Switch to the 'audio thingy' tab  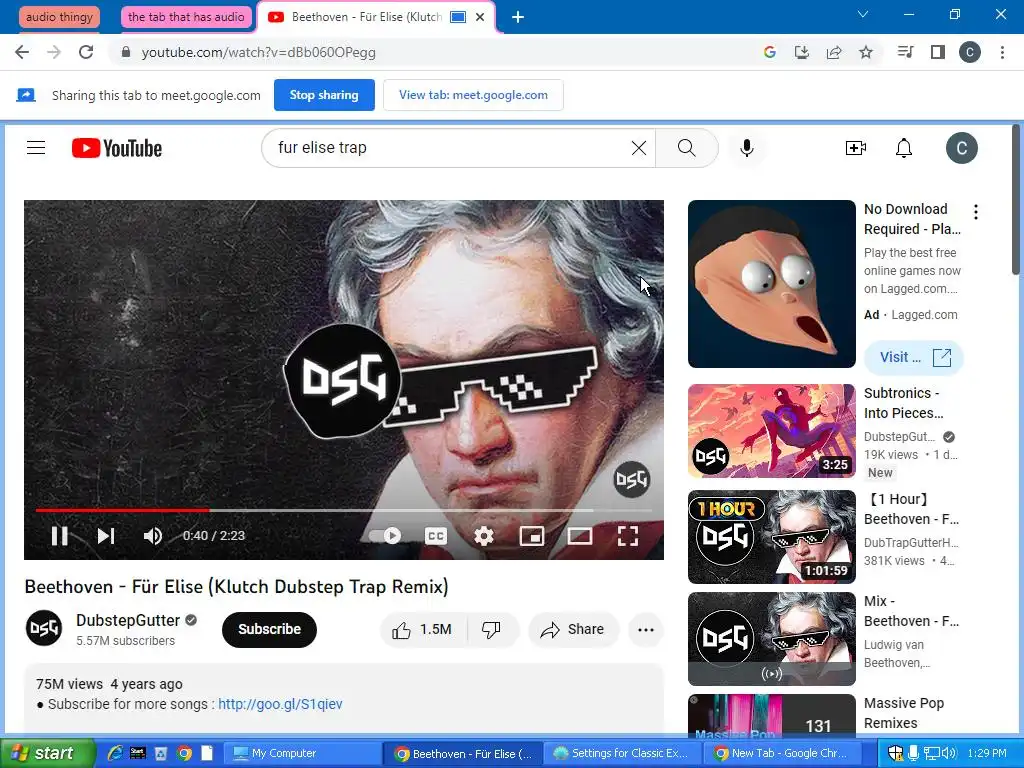click(59, 17)
